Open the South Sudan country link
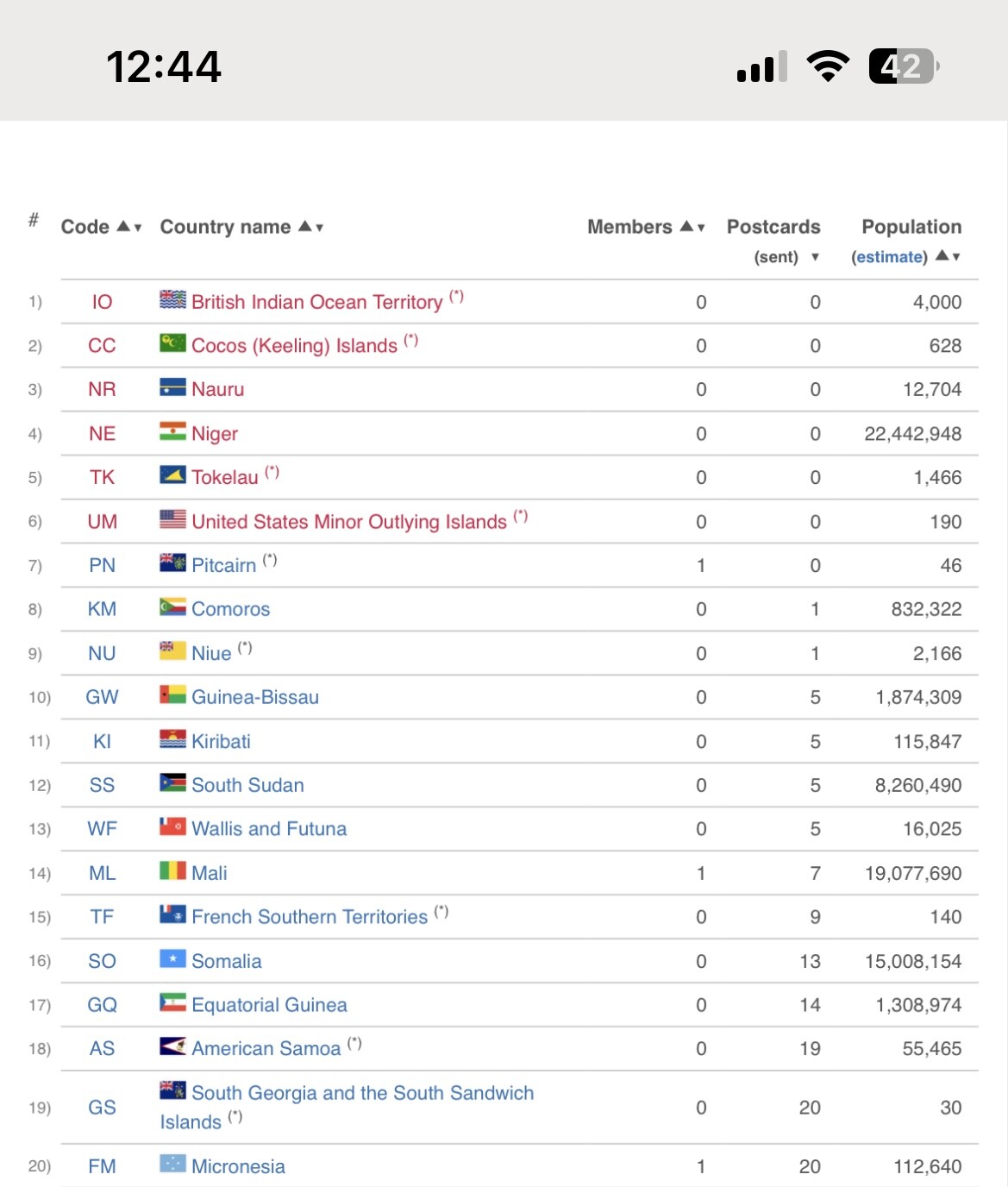Viewport: 1008px width, 1187px height. 247,785
